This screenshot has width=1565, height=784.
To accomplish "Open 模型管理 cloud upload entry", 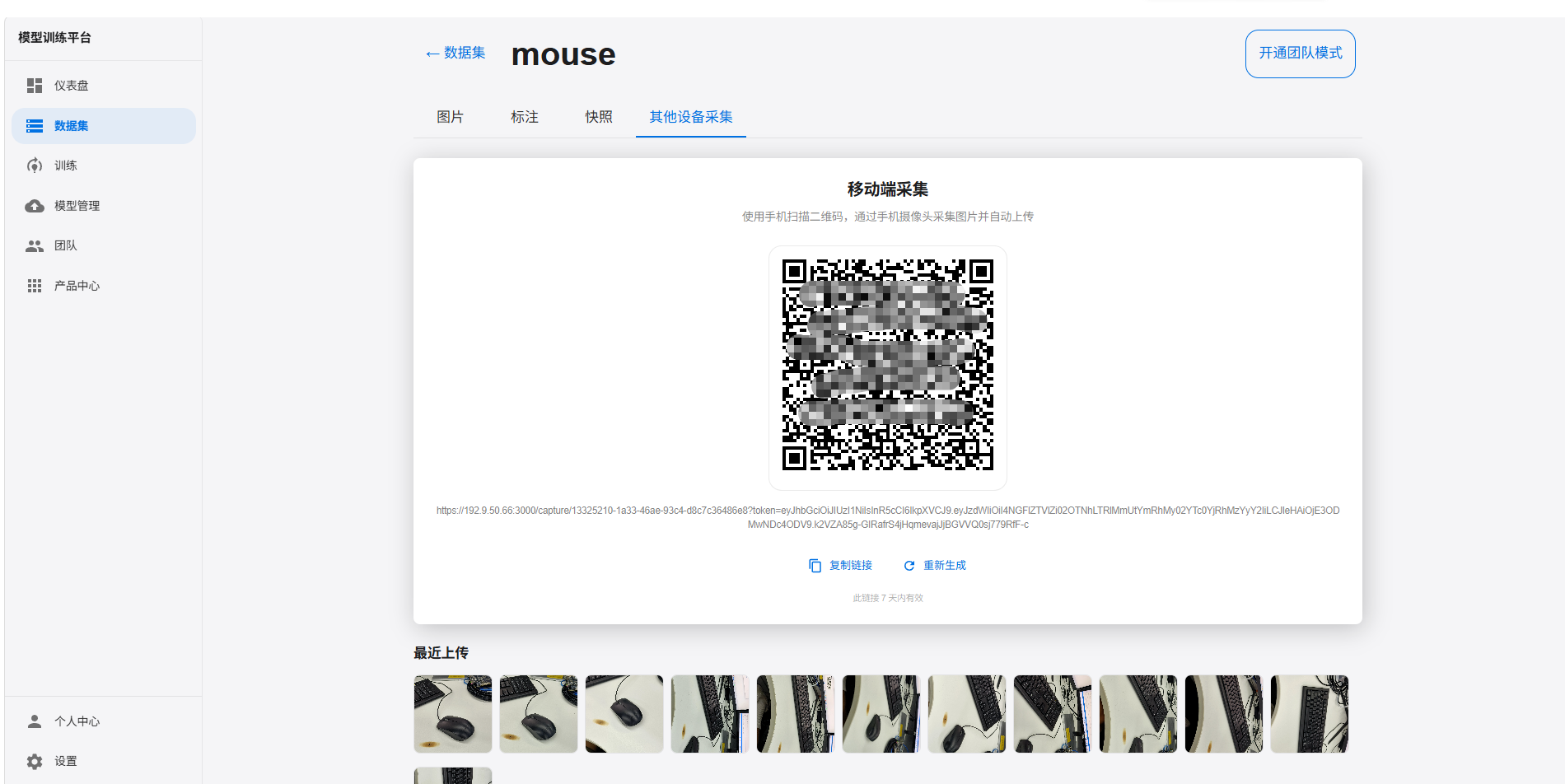I will (x=104, y=206).
